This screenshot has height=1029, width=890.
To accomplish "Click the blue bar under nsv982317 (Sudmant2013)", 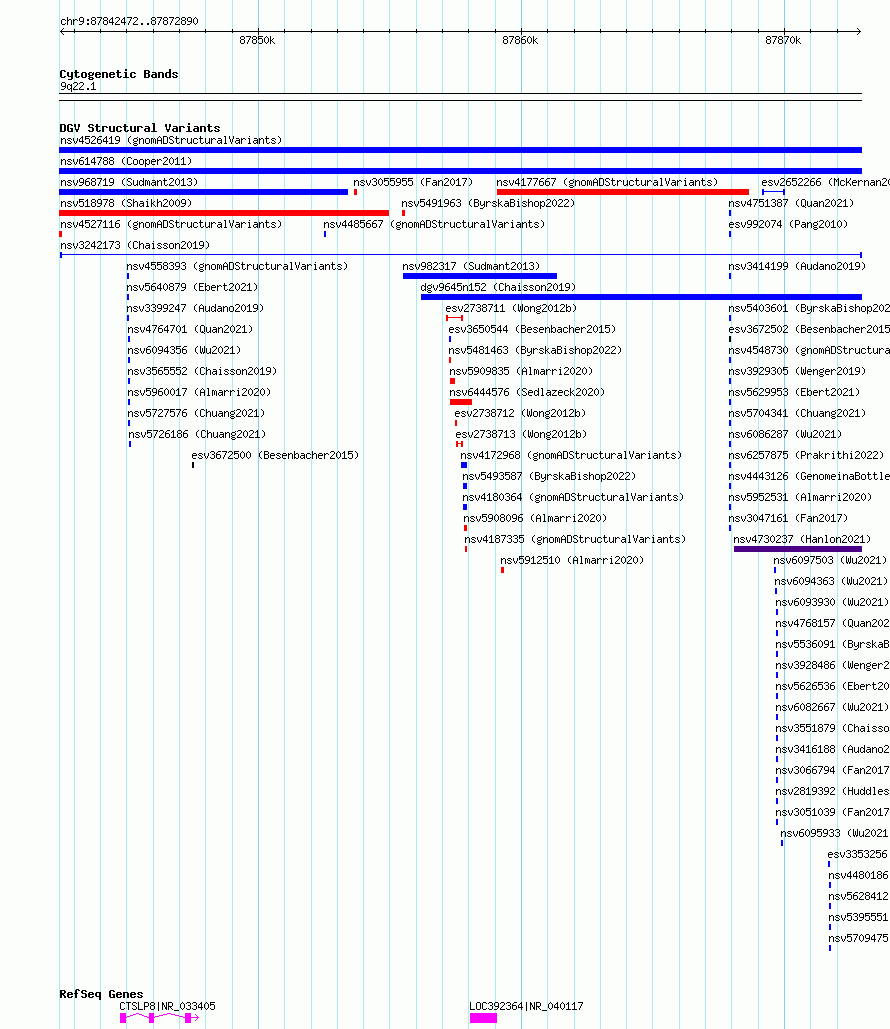I will (480, 276).
